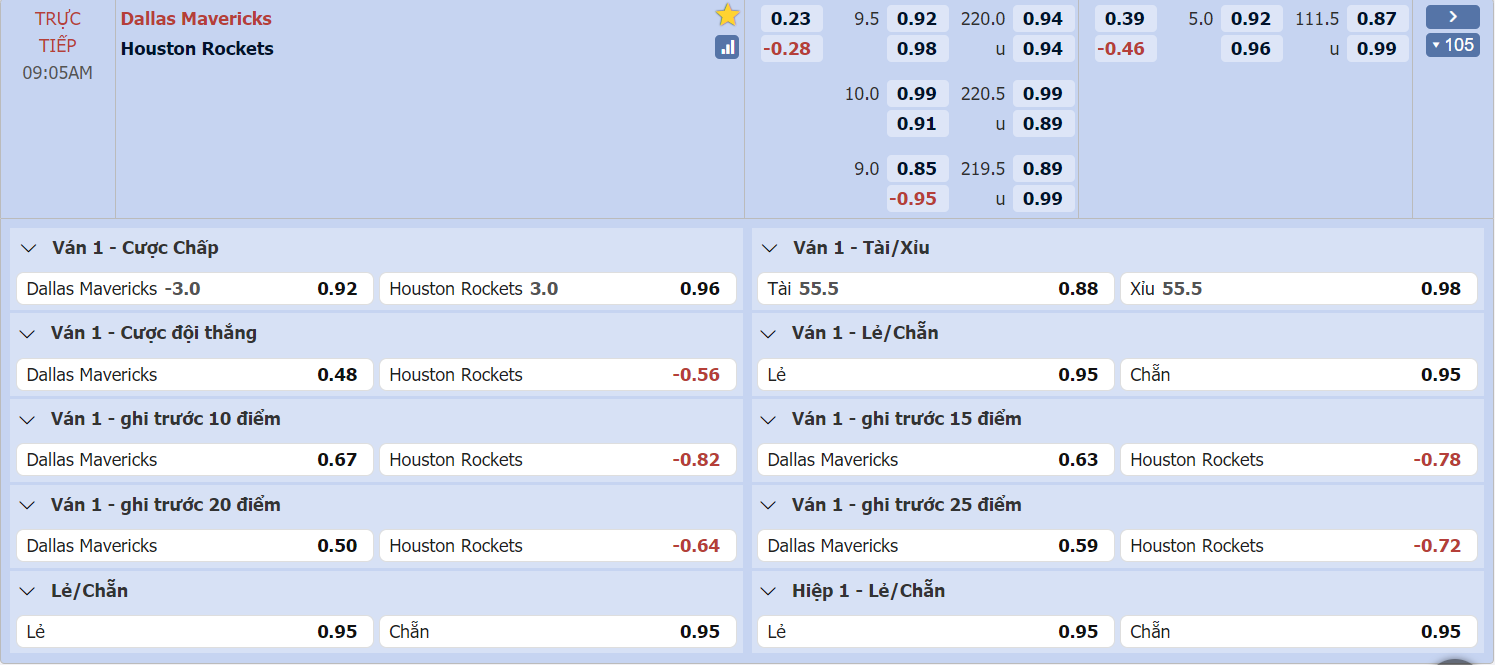
Task: Choose over 219.5 at 0.89
Action: click(x=1043, y=168)
